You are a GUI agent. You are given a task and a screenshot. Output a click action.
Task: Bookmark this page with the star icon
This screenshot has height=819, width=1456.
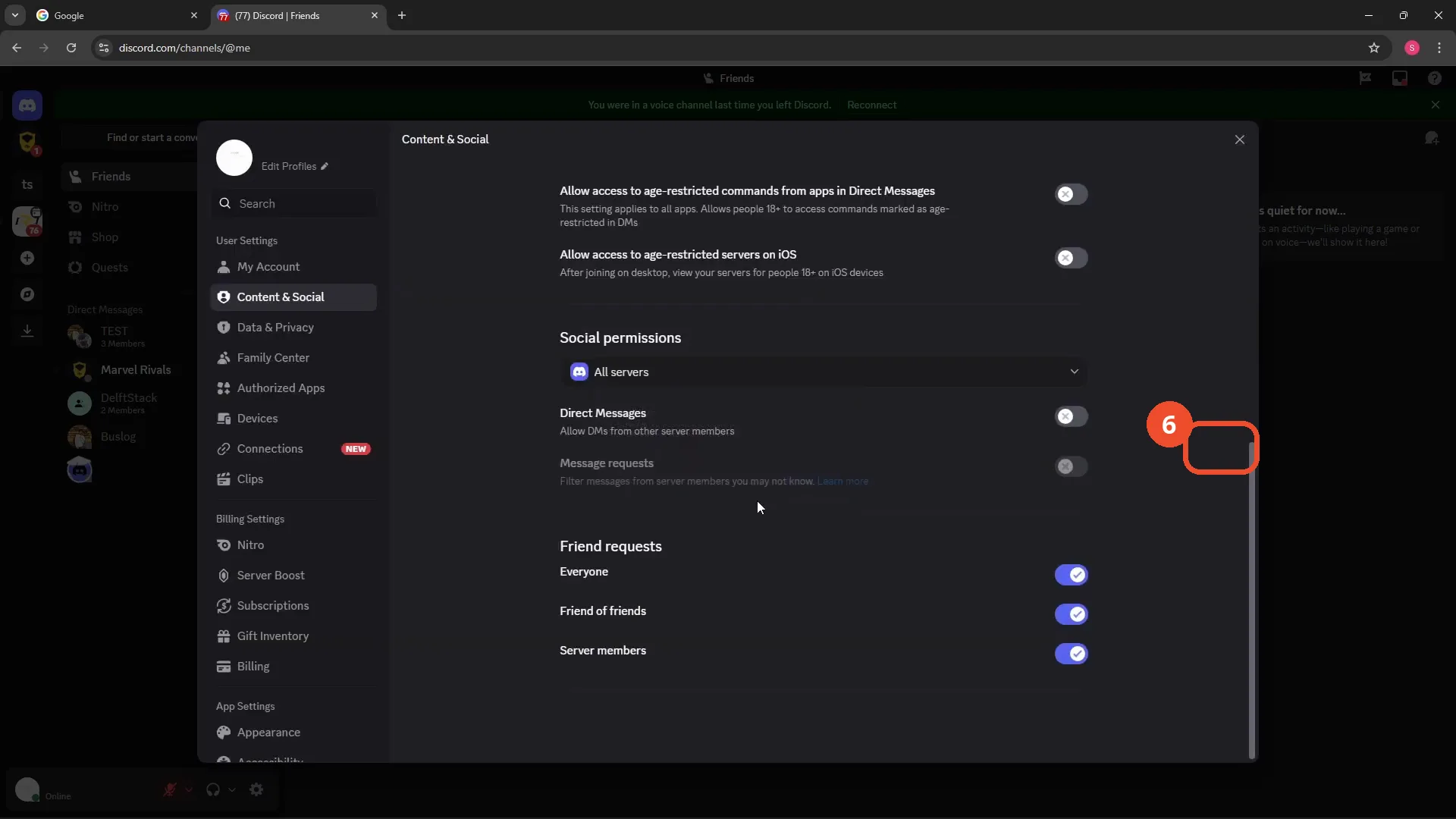pos(1374,48)
